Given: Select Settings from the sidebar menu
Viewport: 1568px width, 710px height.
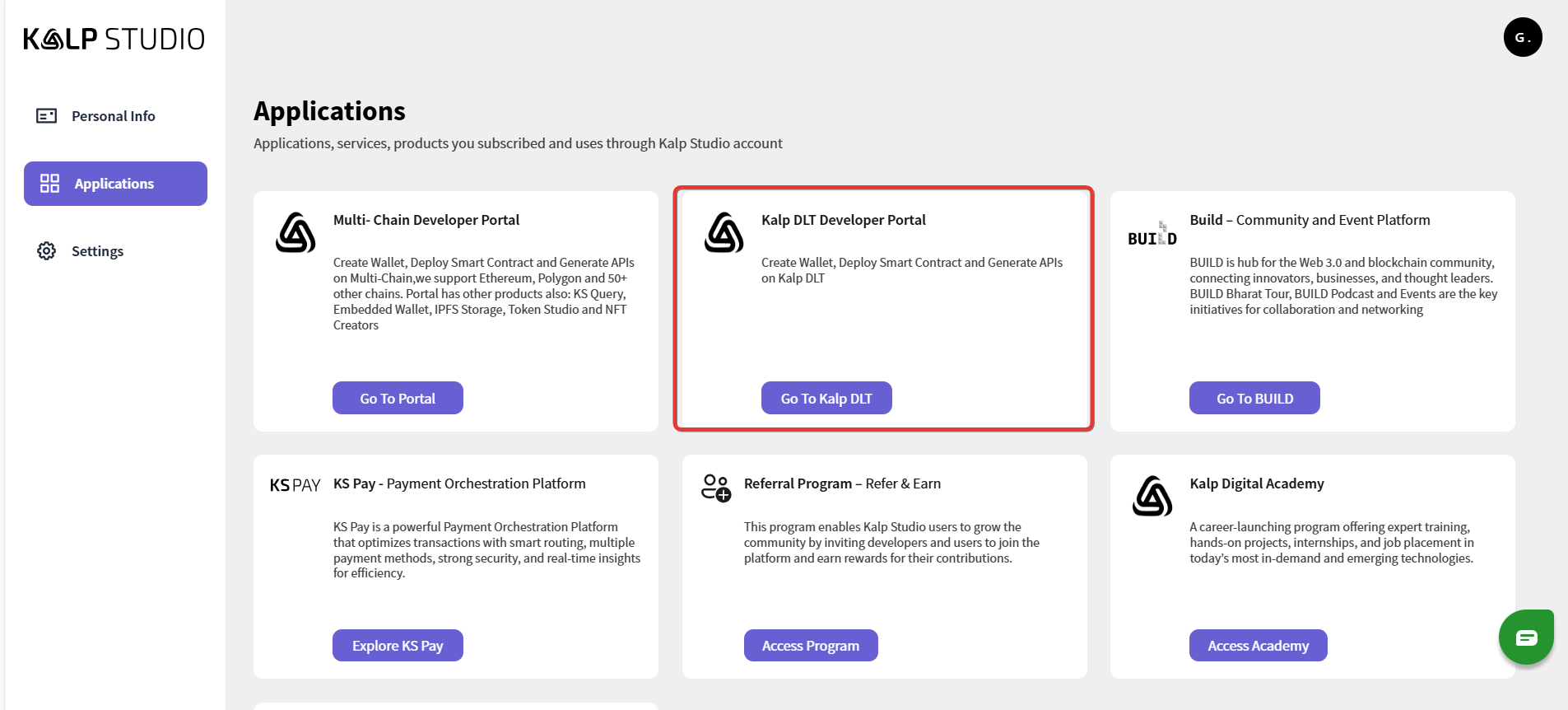Looking at the screenshot, I should [97, 251].
